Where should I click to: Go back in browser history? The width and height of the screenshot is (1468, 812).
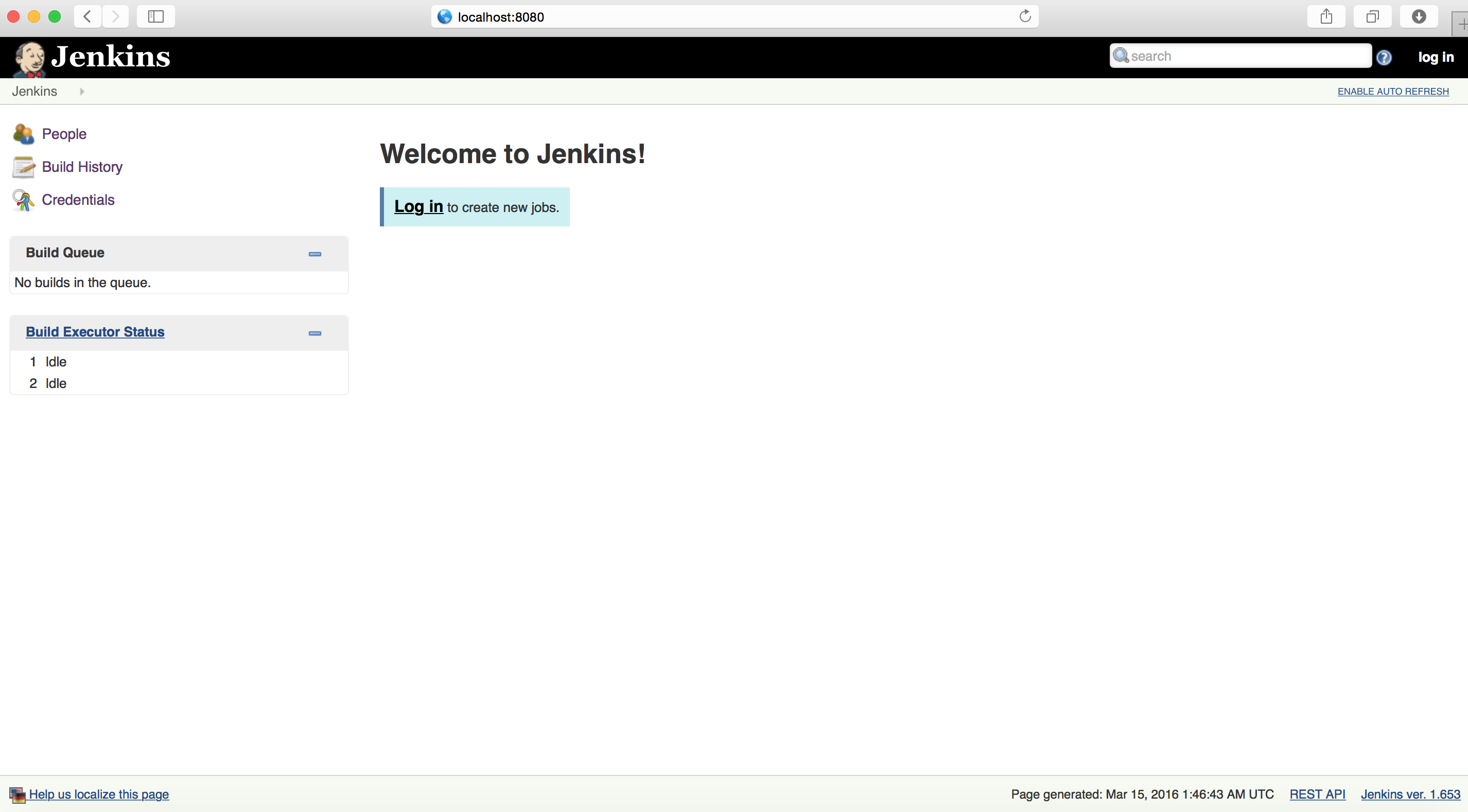coord(87,16)
